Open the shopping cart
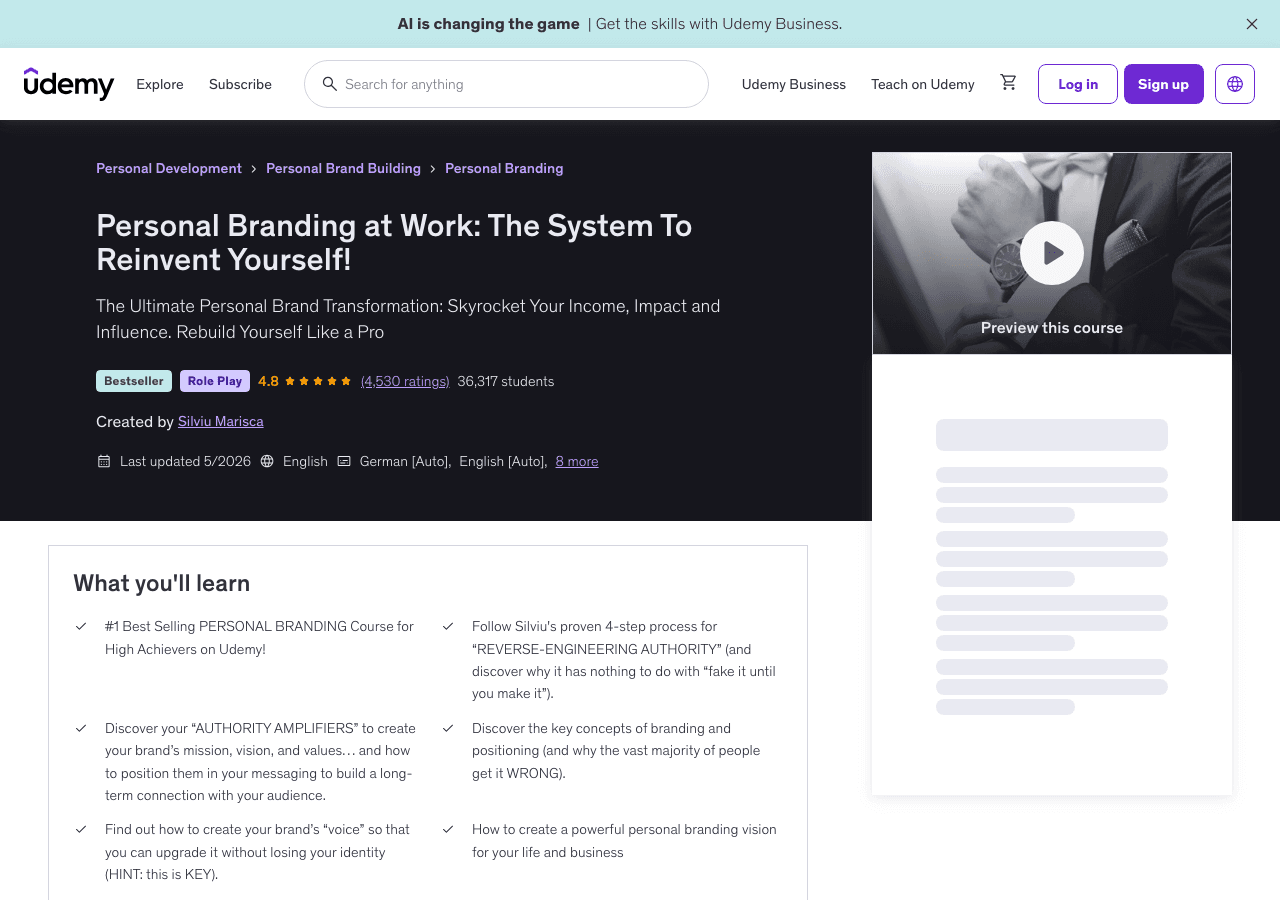1280x900 pixels. click(1008, 83)
